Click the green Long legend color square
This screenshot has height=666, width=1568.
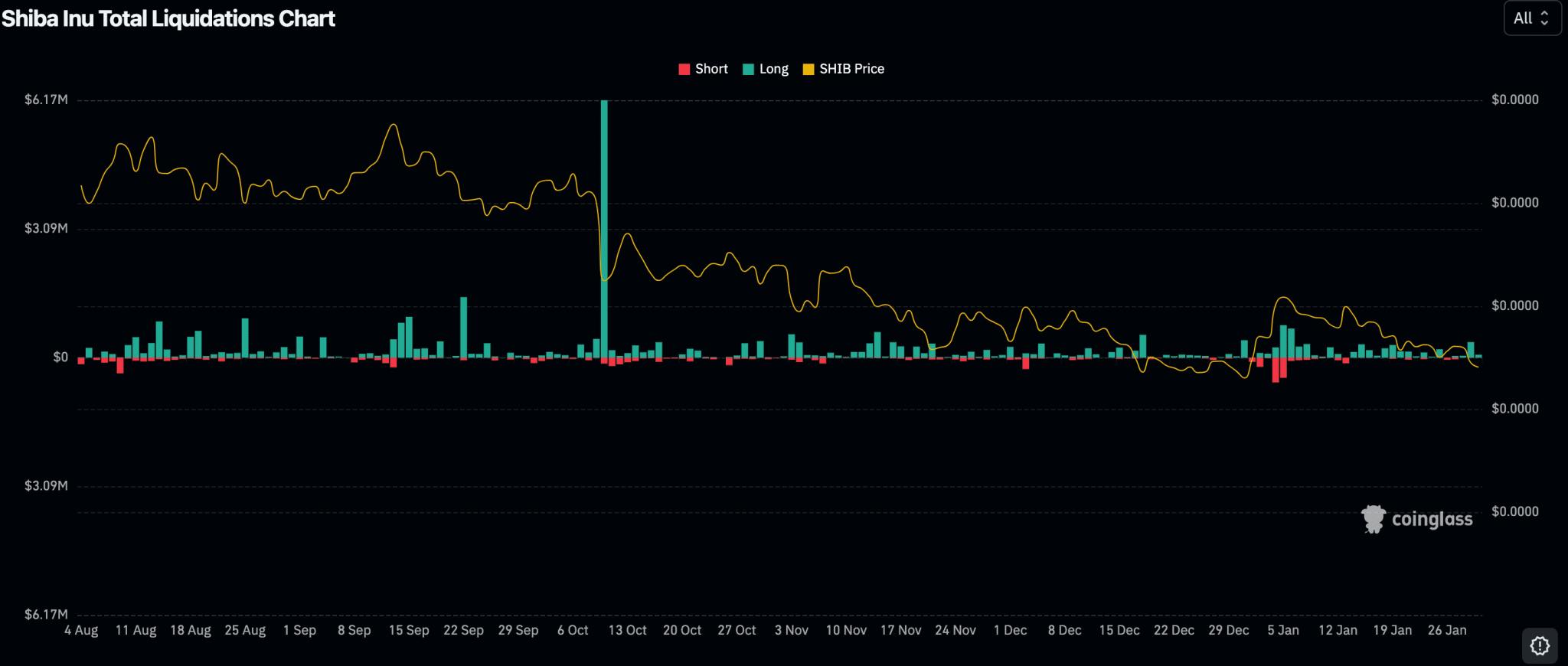[x=749, y=70]
